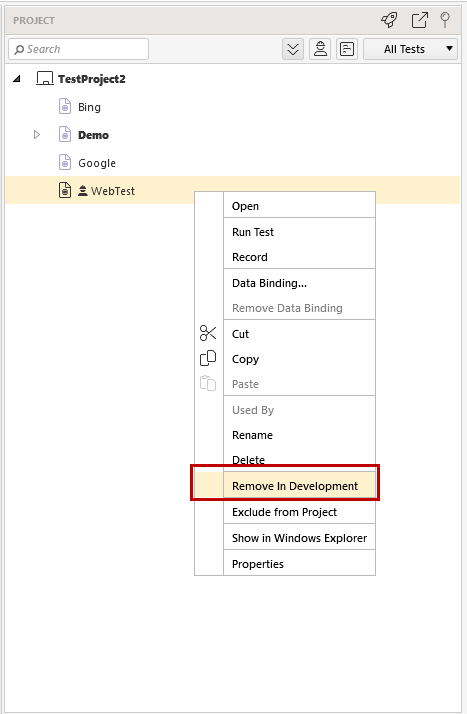Viewport: 467px width, 714px height.
Task: Click the Google test file icon
Action: tap(65, 162)
